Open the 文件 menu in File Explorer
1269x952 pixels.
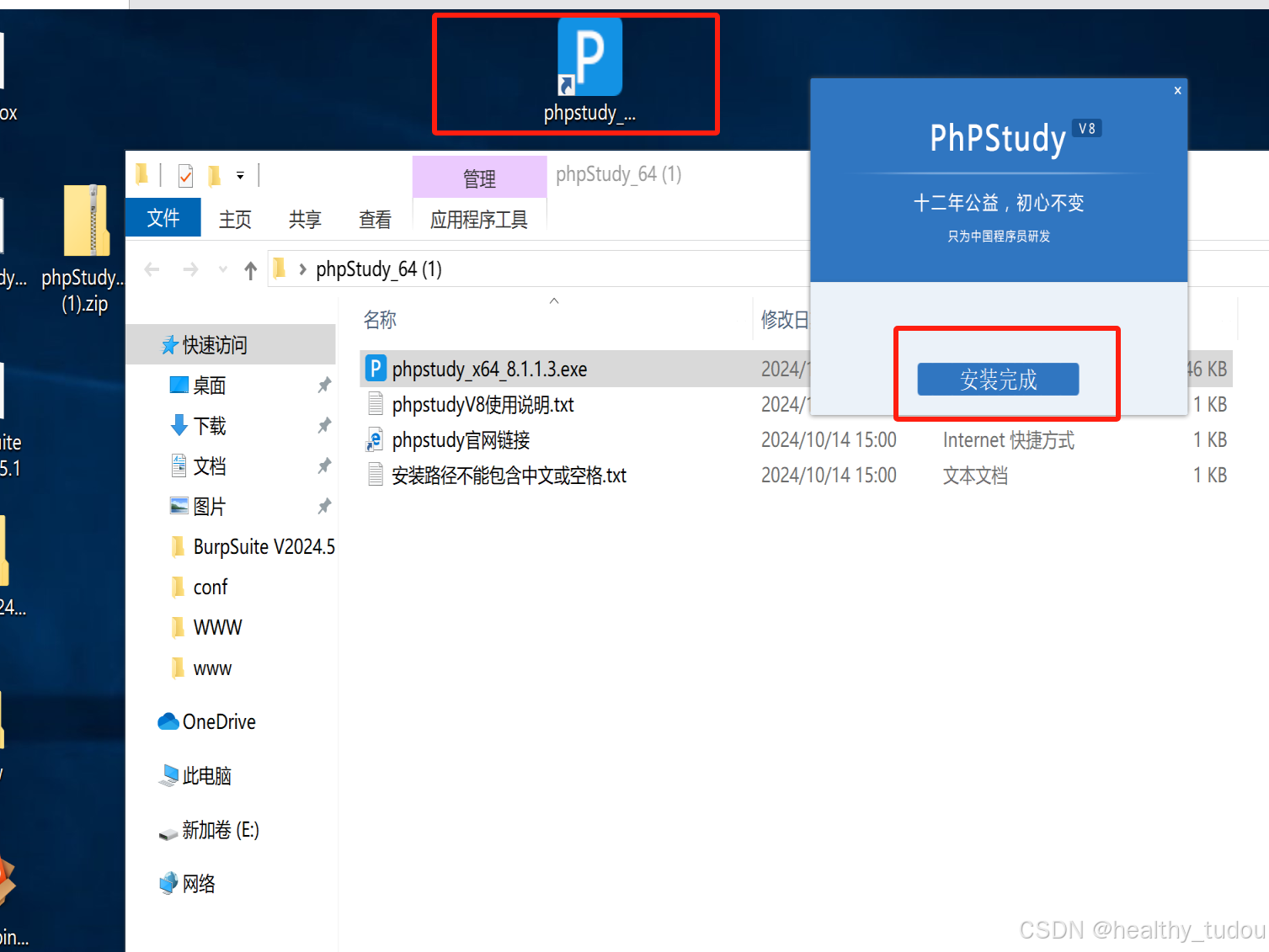[x=163, y=218]
